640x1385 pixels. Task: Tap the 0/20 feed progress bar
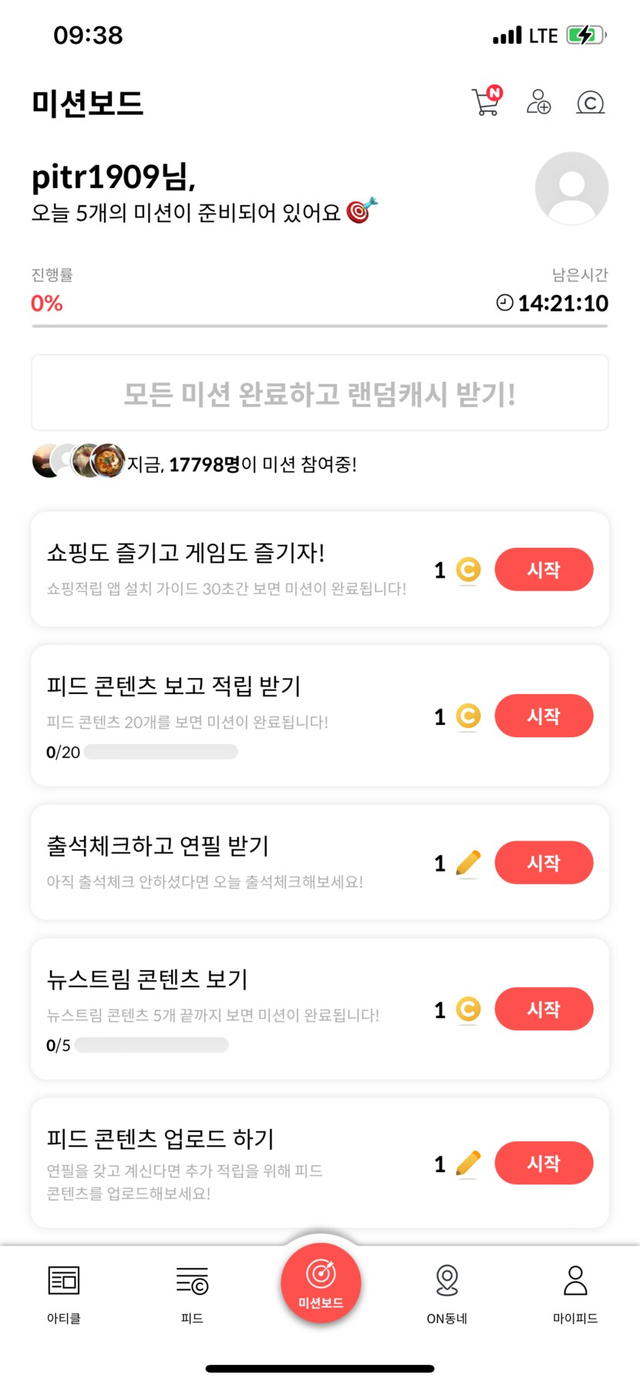pos(160,752)
